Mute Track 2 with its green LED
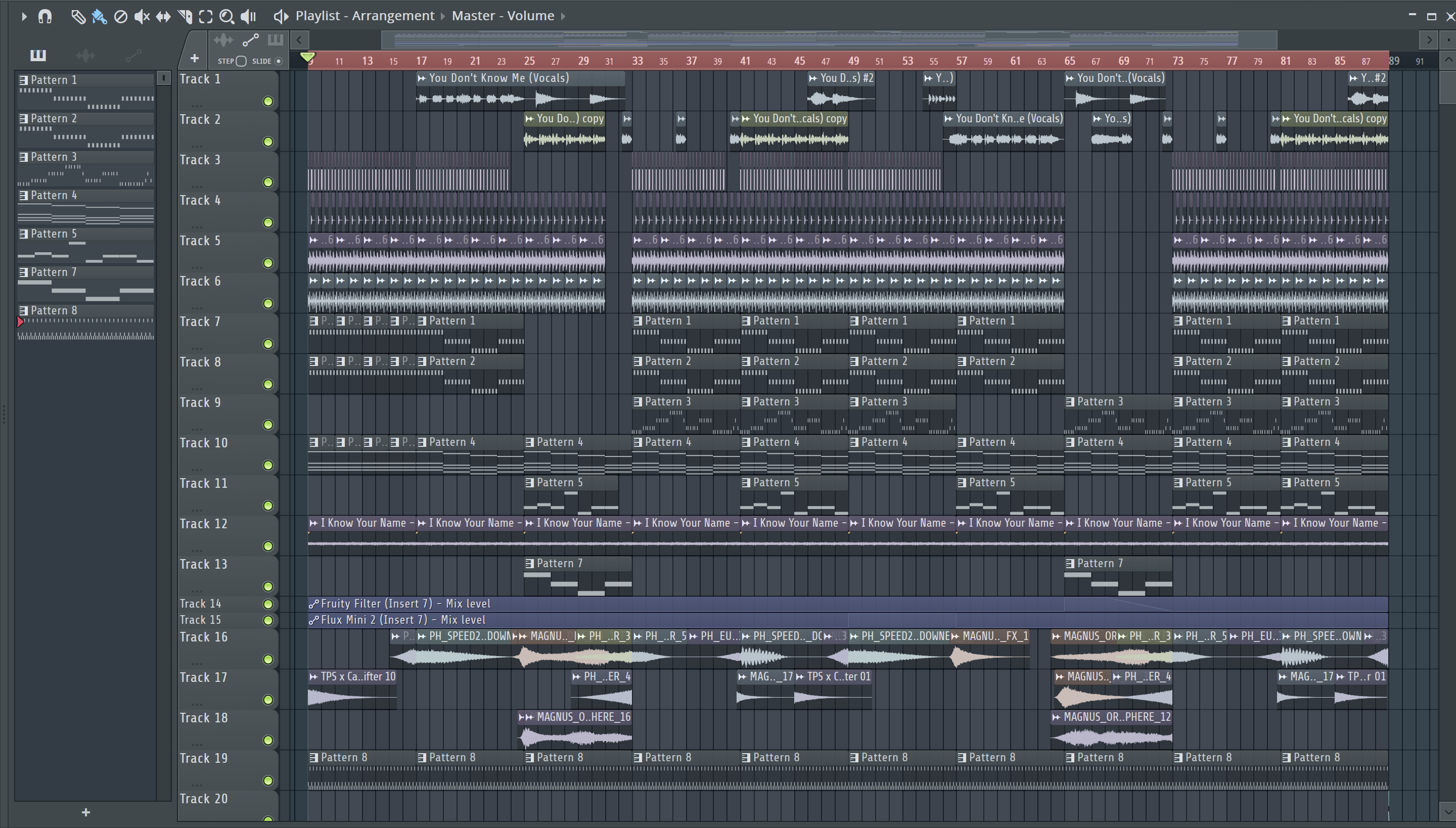The width and height of the screenshot is (1456, 828). pos(268,142)
